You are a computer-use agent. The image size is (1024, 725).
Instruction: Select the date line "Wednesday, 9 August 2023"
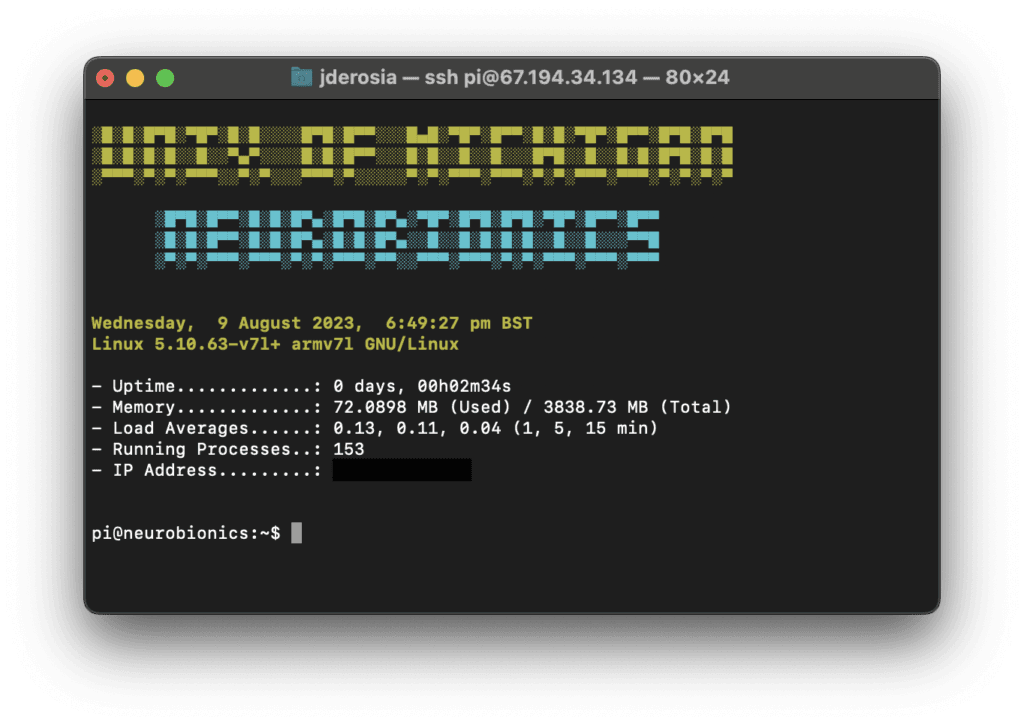tap(223, 323)
